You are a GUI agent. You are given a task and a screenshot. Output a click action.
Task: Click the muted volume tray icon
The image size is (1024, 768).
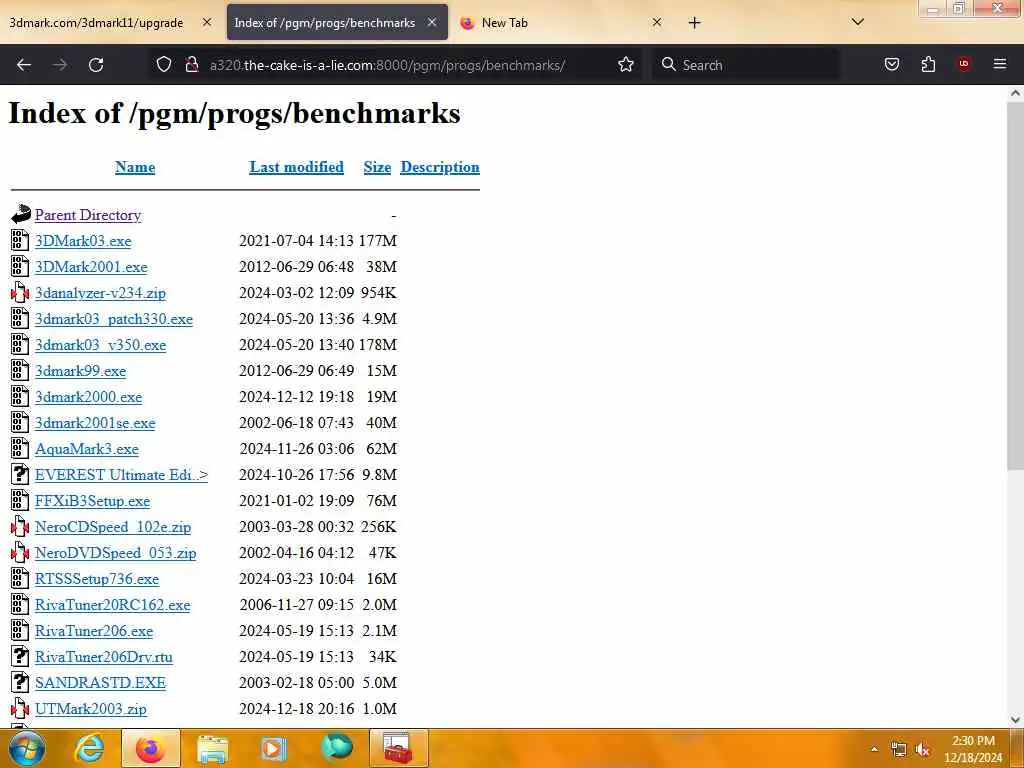coord(922,750)
